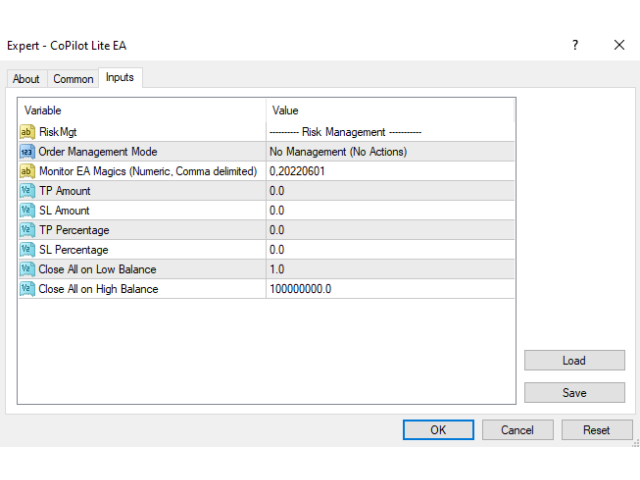Close the CoPilot Lite EA dialog
Viewport: 640px width, 480px height.
(x=619, y=45)
